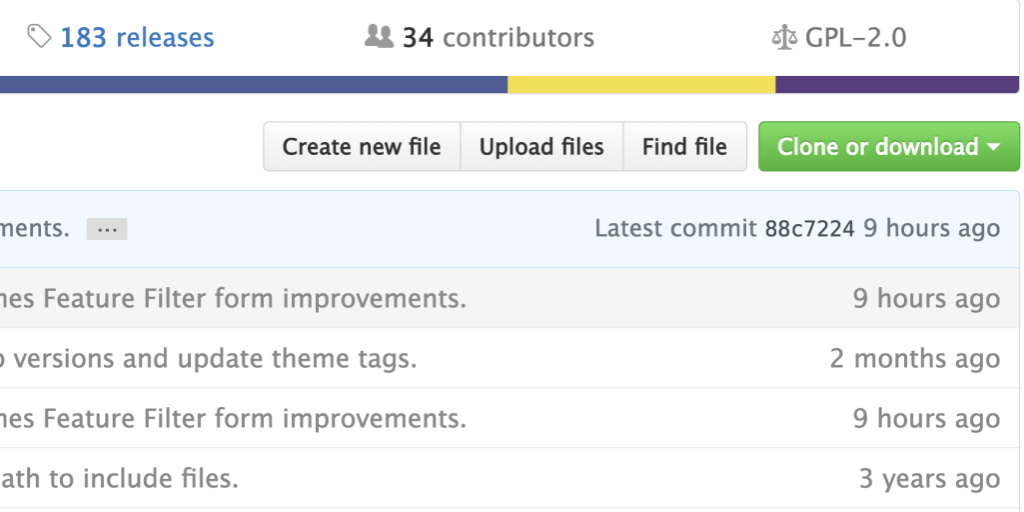Viewport: 1024px width, 512px height.
Task: Open latest commit hash 88c7224
Action: click(x=809, y=229)
